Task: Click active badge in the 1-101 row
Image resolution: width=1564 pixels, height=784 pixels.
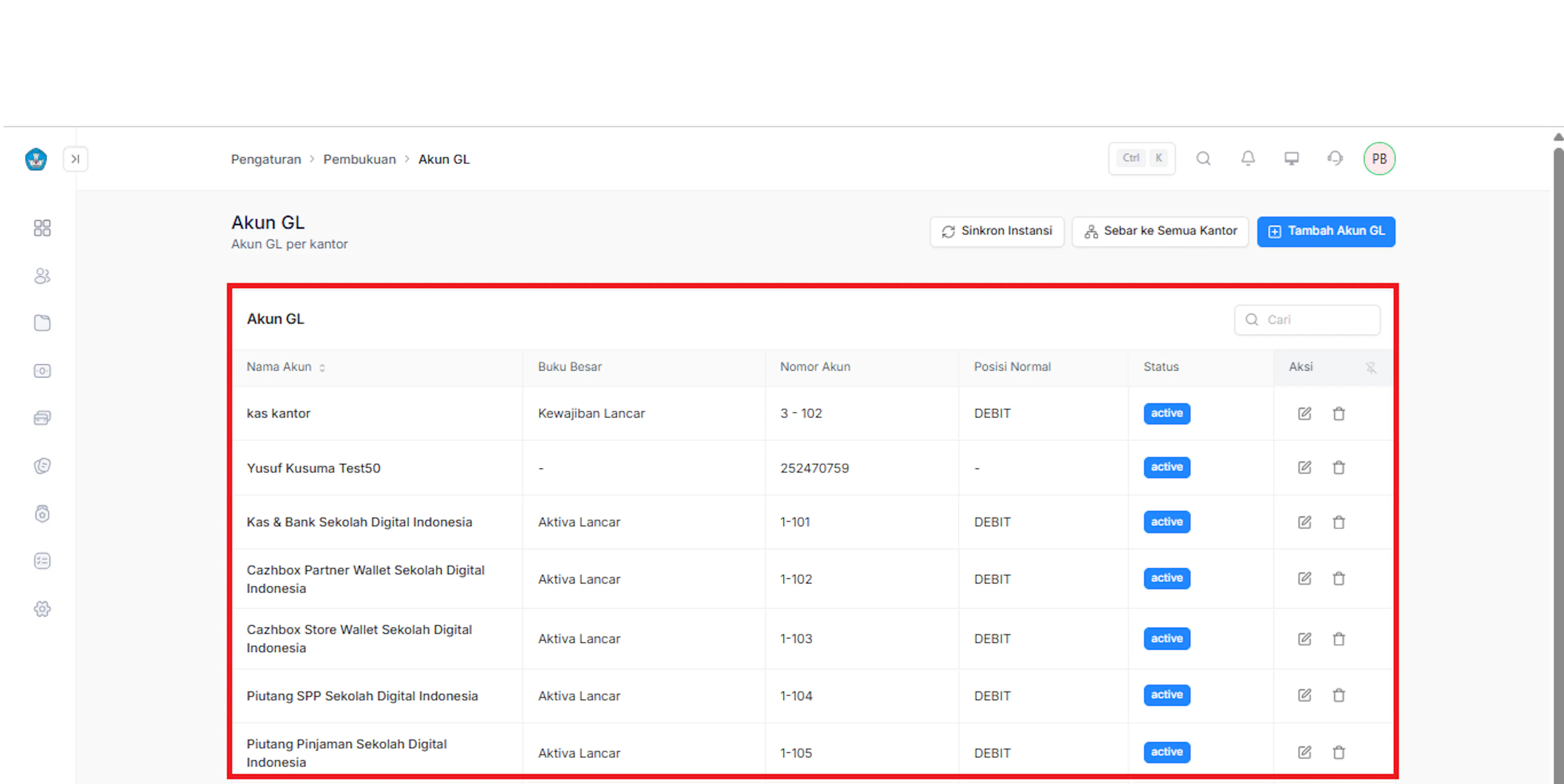Action: click(1166, 522)
